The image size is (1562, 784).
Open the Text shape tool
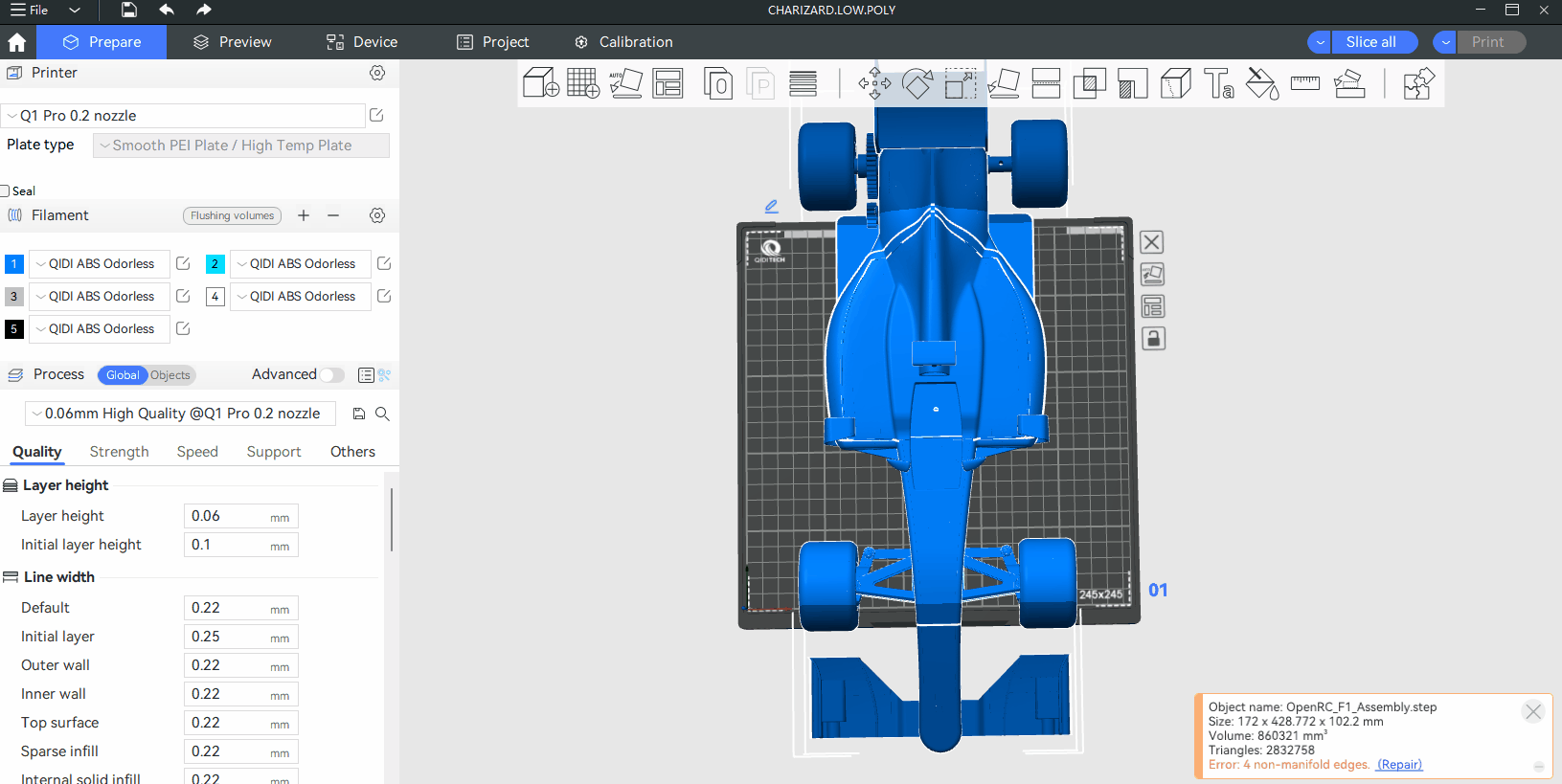coord(1218,83)
